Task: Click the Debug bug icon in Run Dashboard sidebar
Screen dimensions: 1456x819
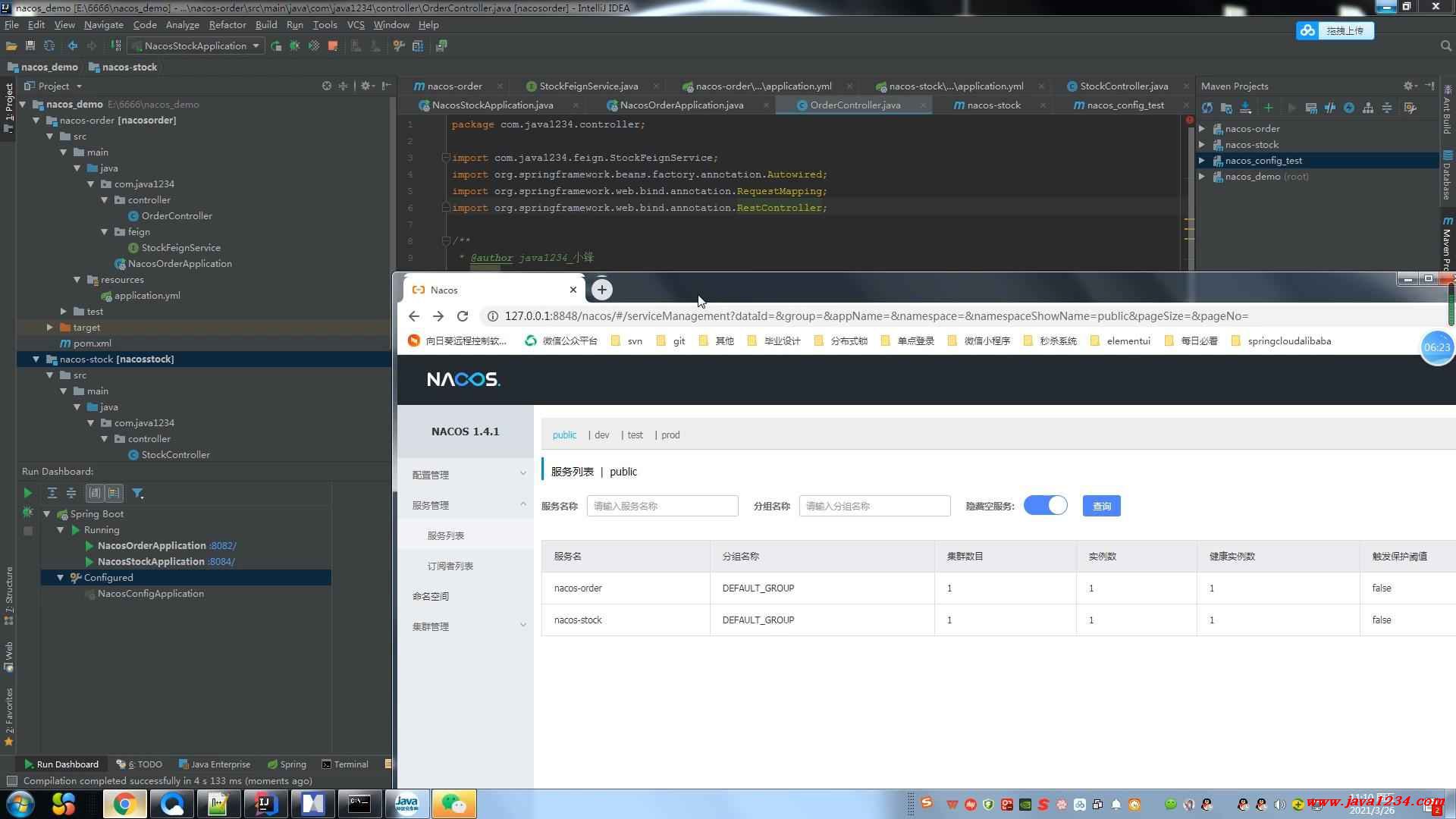Action: 28,513
